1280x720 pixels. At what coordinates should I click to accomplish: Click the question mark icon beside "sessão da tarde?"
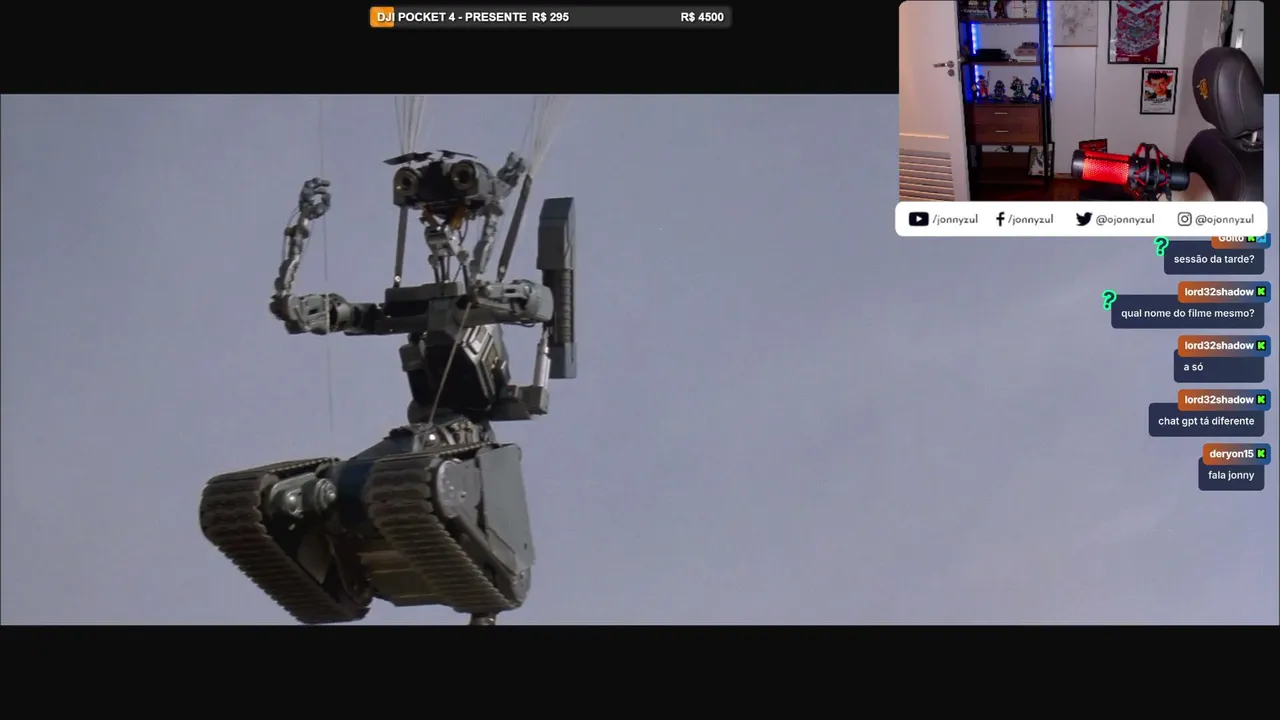click(x=1161, y=246)
